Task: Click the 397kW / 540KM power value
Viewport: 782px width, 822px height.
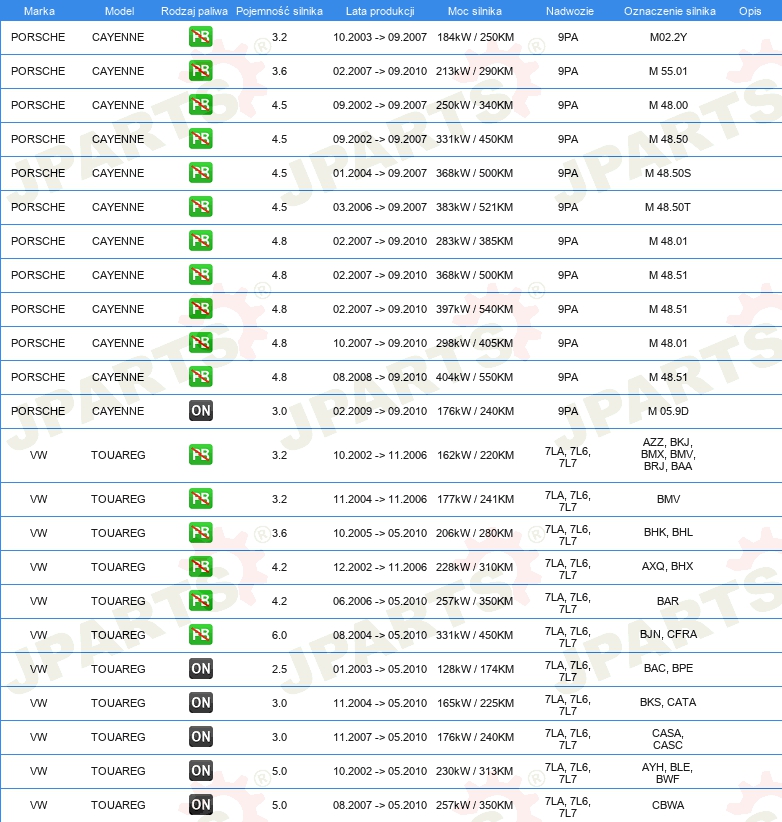Action: [475, 309]
